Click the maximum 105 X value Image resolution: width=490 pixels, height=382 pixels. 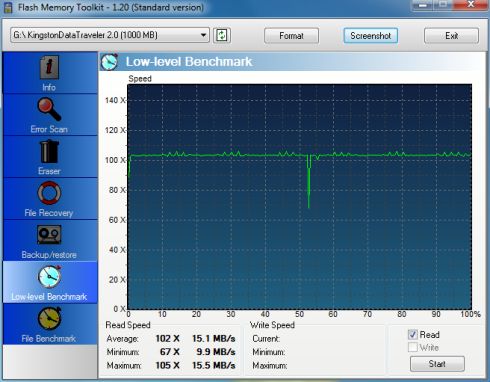click(x=168, y=365)
